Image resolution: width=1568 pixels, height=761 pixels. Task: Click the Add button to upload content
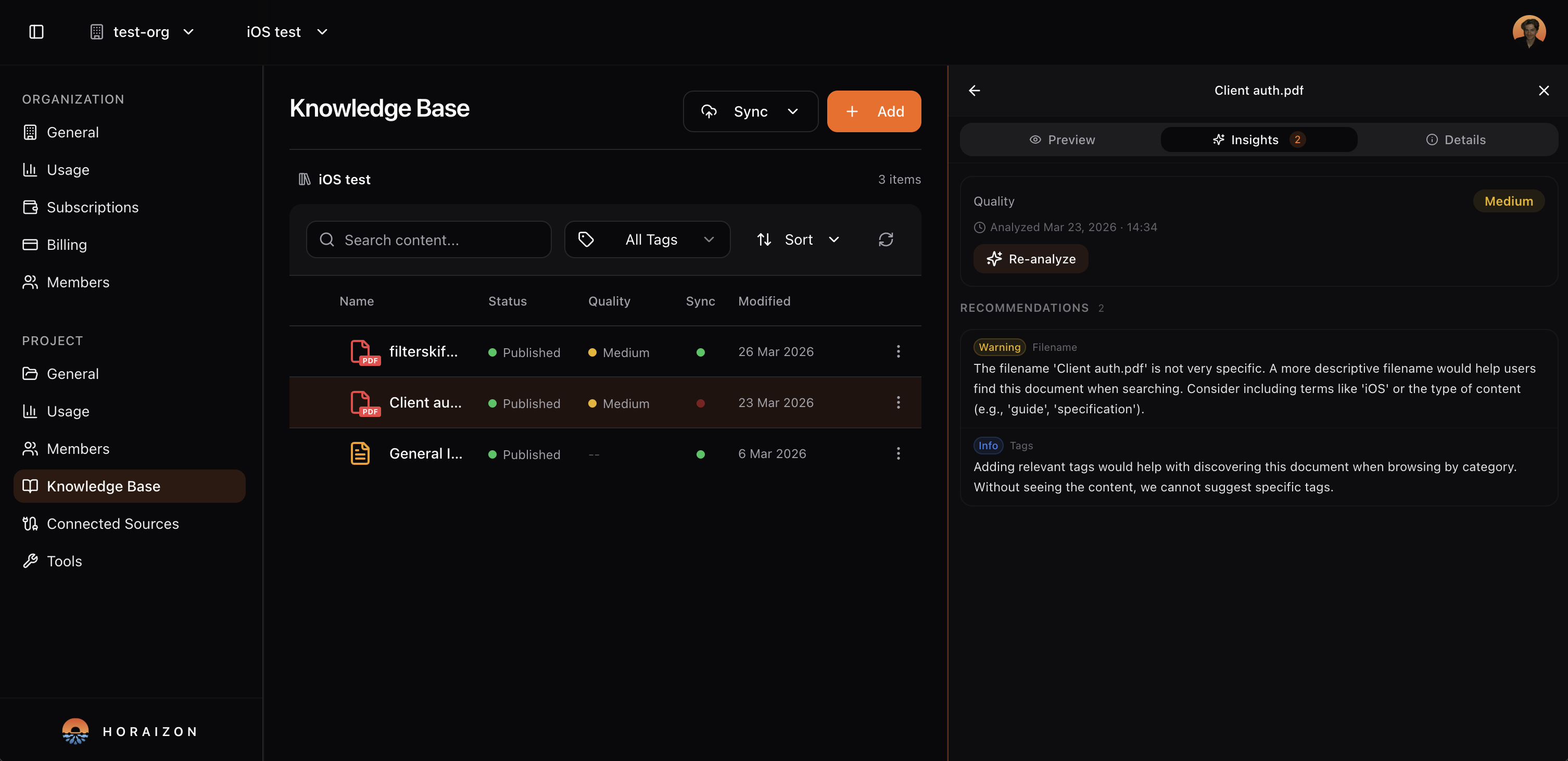point(874,111)
